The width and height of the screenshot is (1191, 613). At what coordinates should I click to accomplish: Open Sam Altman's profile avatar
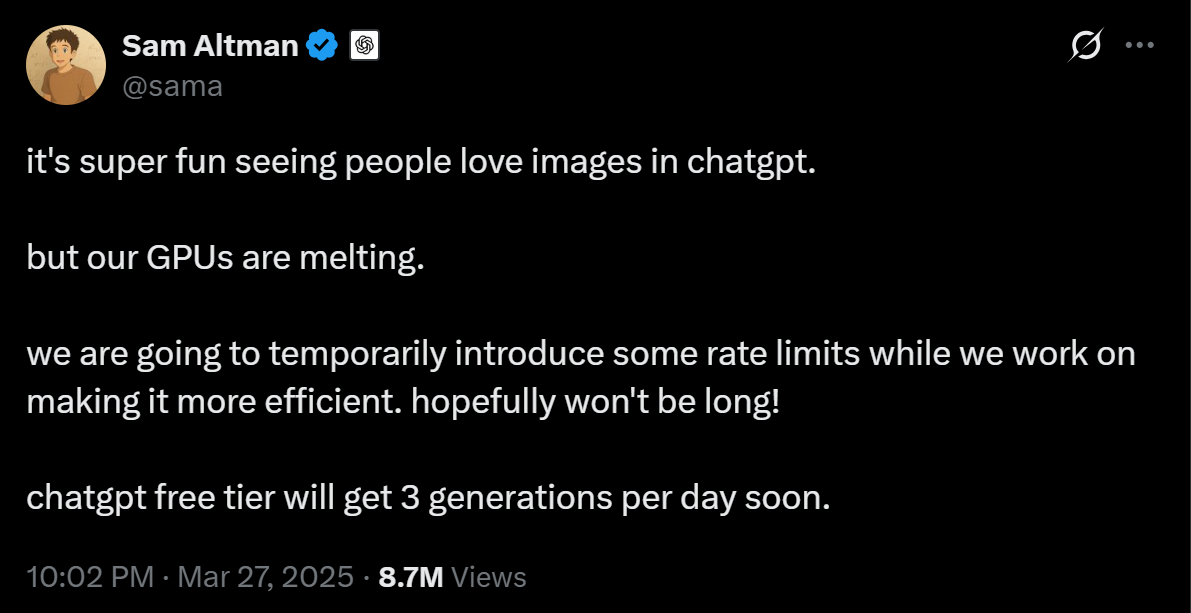(66, 65)
